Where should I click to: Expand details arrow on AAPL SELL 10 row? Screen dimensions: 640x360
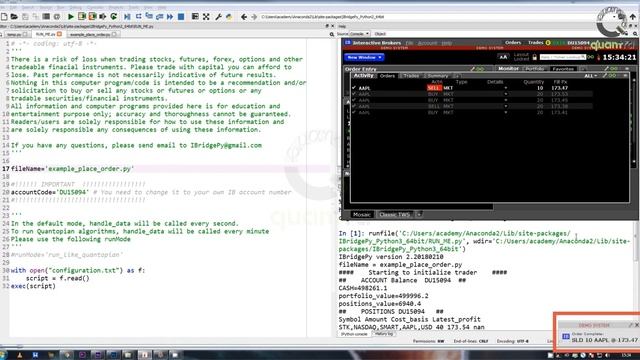505,88
